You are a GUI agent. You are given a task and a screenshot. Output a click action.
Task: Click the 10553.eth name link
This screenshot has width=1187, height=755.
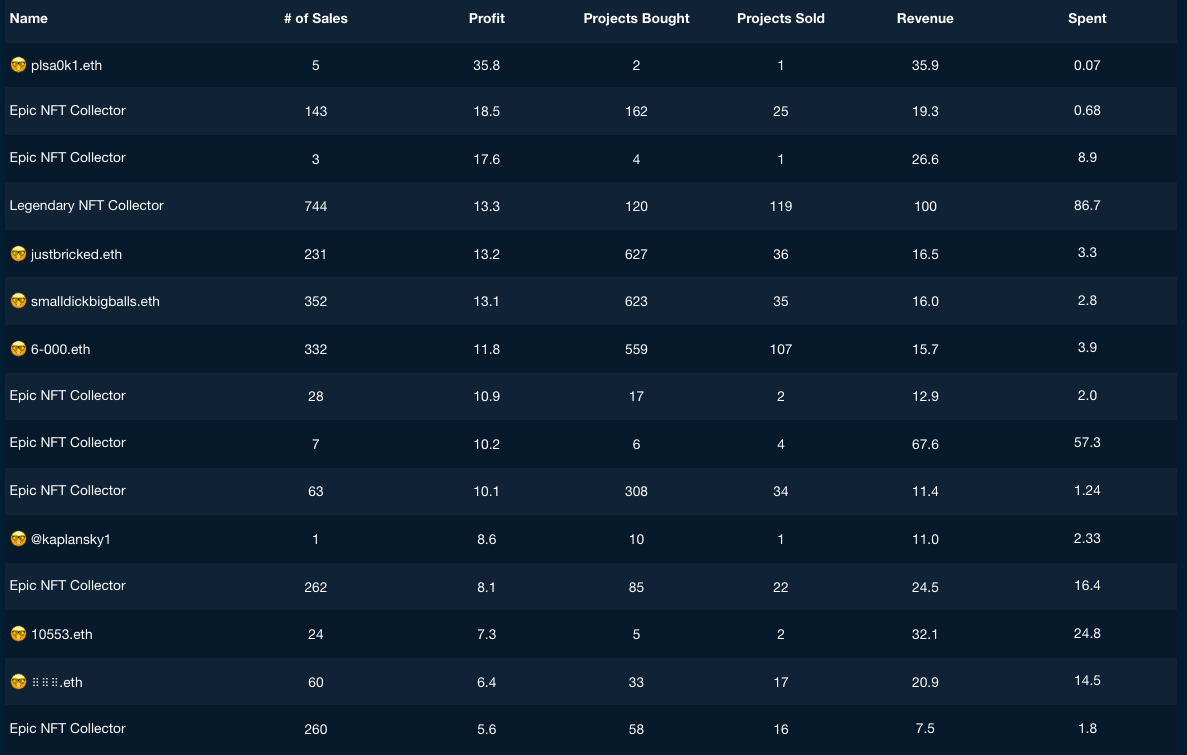point(62,634)
